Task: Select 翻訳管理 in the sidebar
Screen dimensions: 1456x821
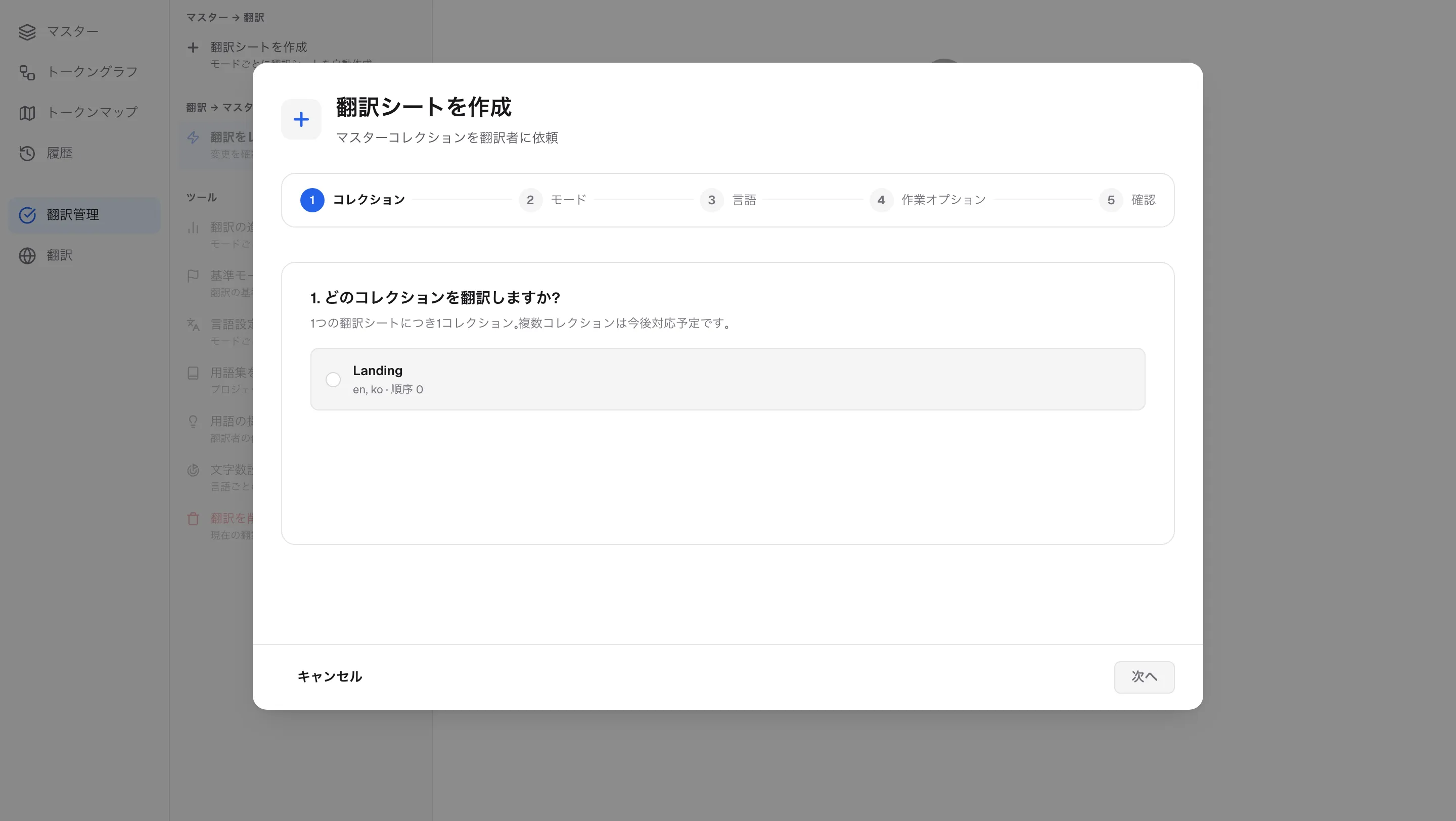Action: [x=84, y=215]
